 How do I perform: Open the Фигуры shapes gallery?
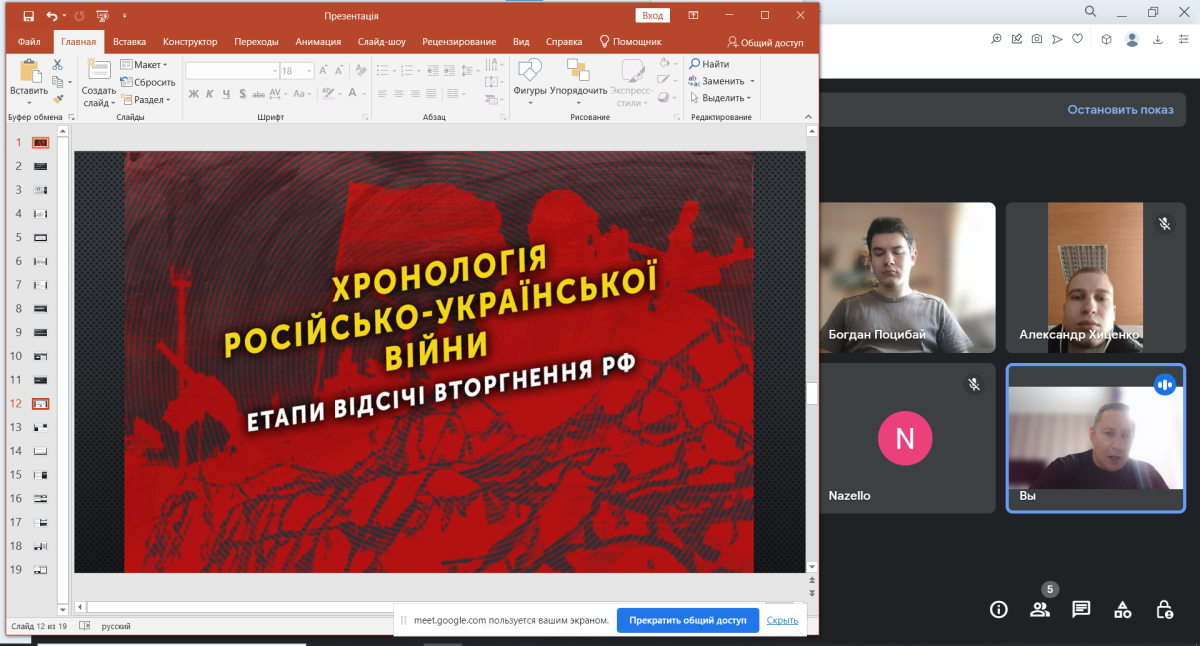point(529,80)
